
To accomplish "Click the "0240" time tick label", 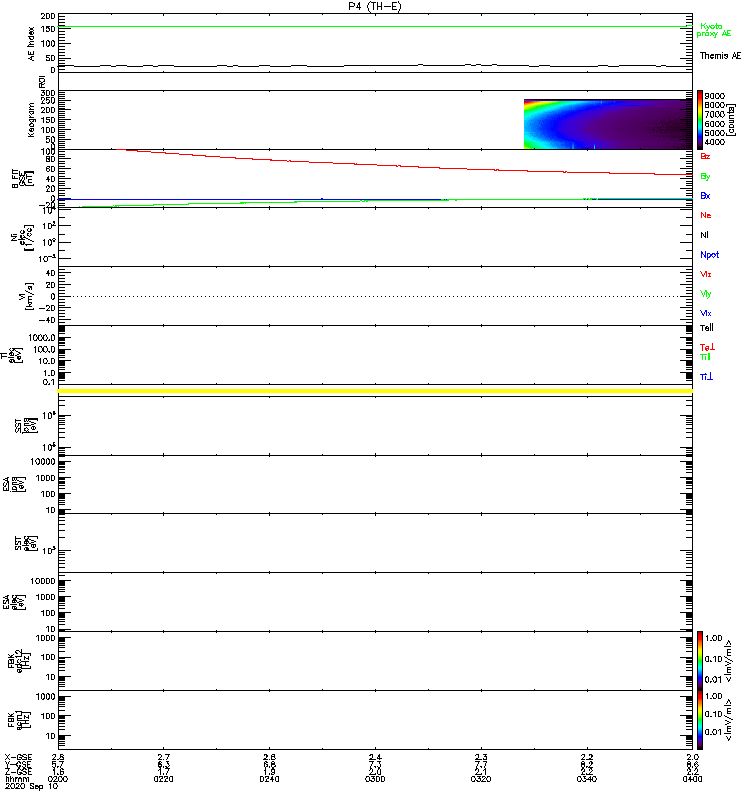I will (269, 779).
